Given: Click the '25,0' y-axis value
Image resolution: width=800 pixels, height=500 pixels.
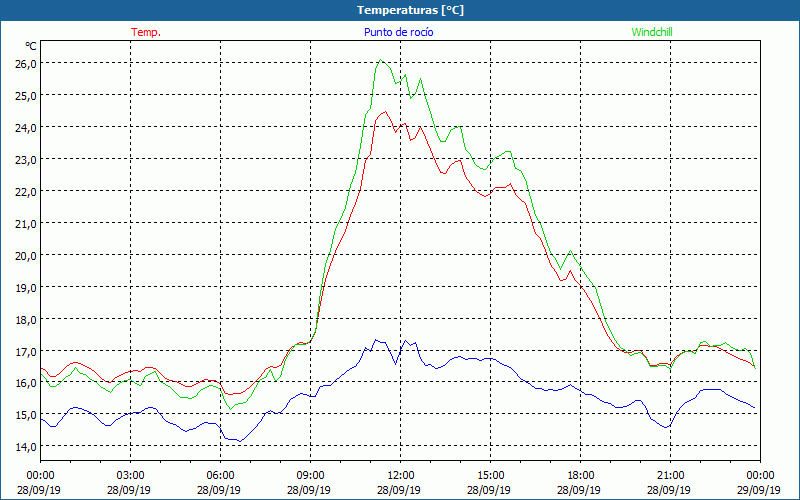Looking at the screenshot, I should click(x=26, y=96).
